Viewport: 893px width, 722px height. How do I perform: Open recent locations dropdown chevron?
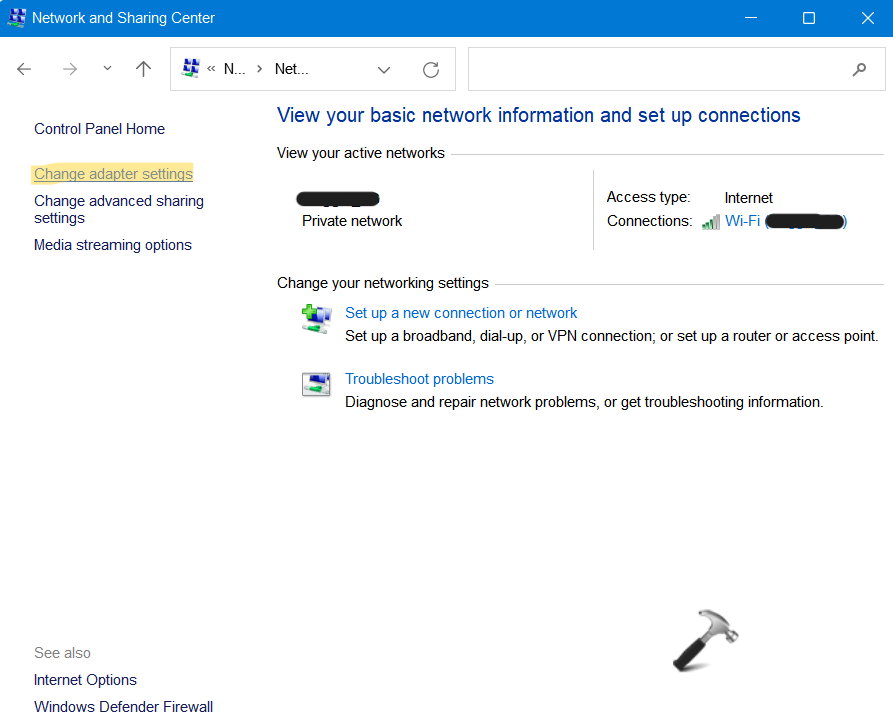coord(107,69)
